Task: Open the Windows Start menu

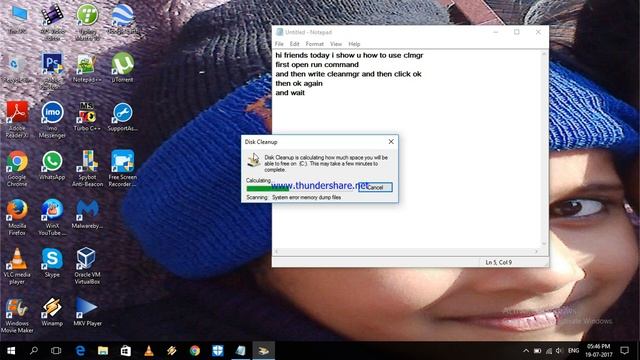Action: pyautogui.click(x=11, y=351)
